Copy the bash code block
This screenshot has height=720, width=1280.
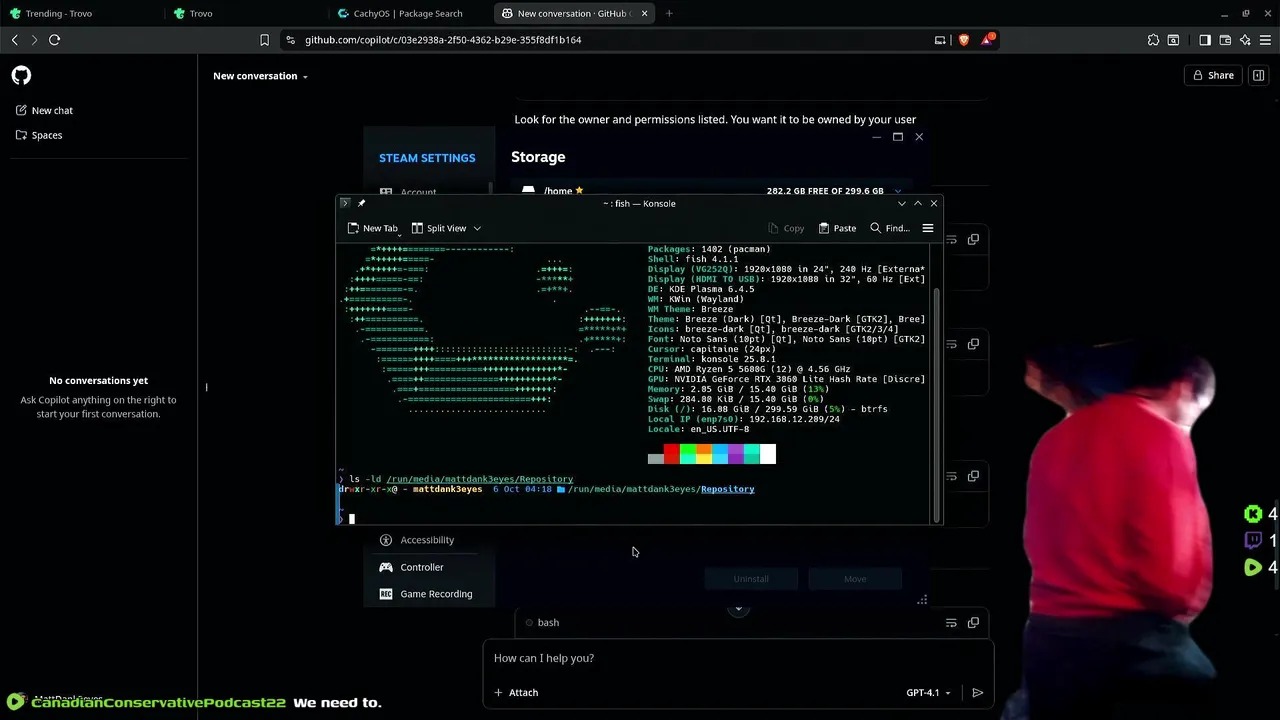(973, 622)
